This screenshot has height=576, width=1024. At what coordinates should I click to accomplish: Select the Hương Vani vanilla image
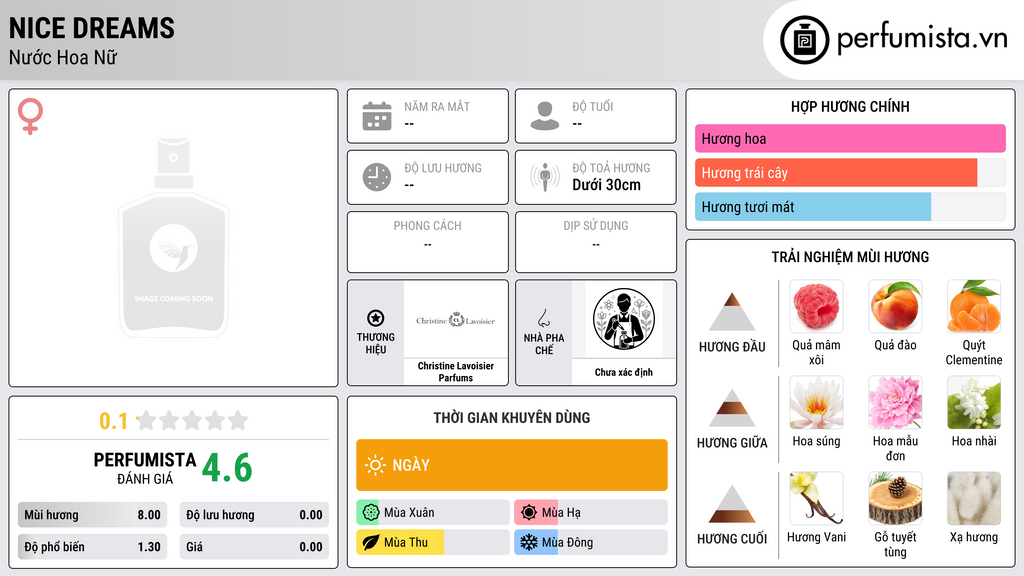[816, 498]
